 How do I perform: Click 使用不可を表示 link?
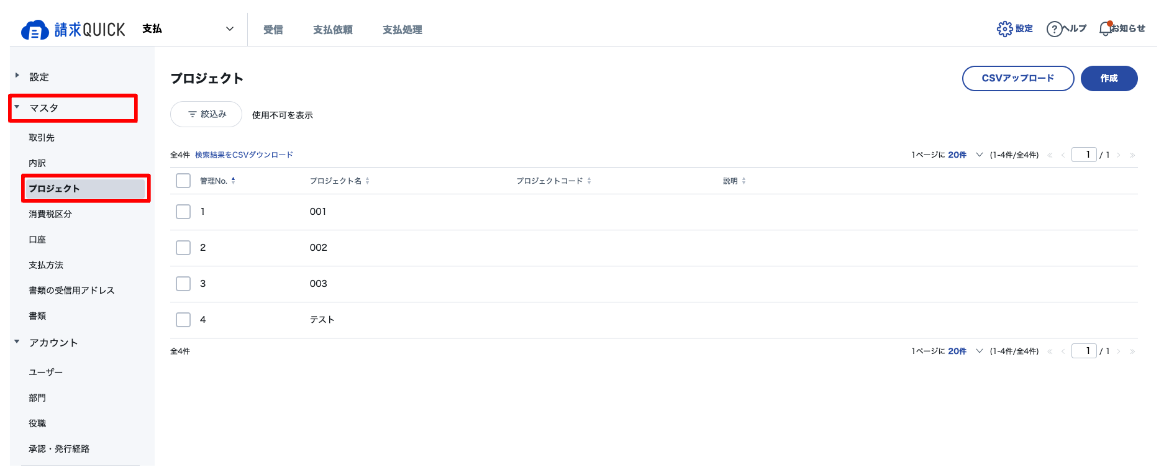[283, 115]
